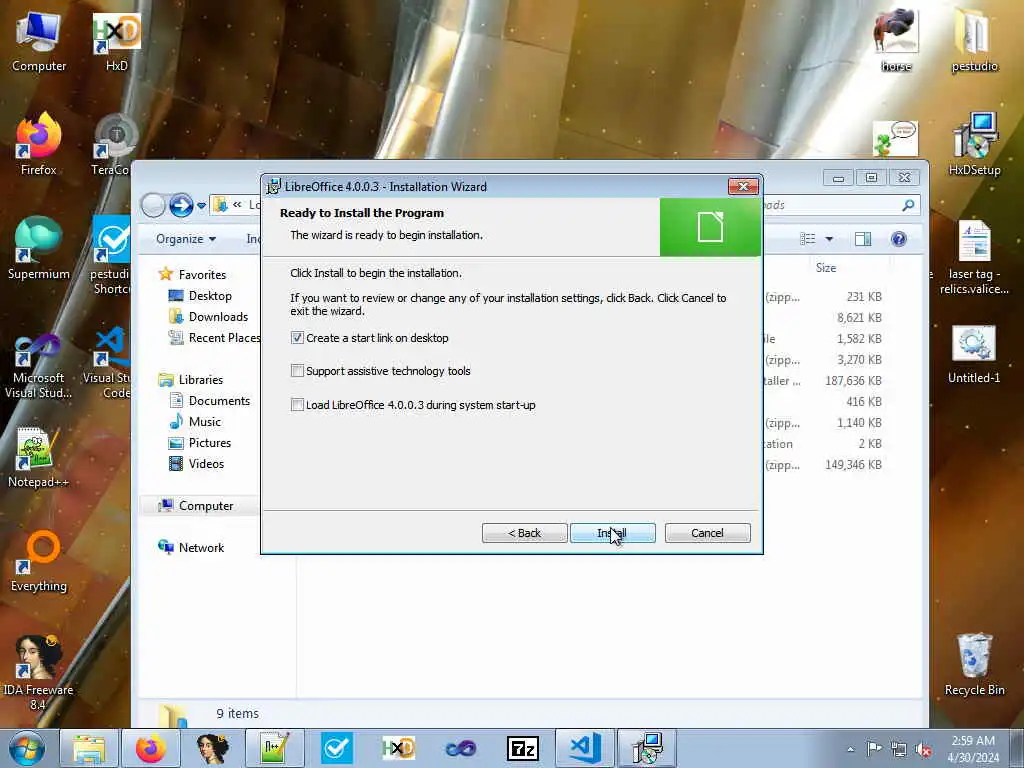1024x768 pixels.
Task: Go Back in the installation wizard
Action: (524, 533)
